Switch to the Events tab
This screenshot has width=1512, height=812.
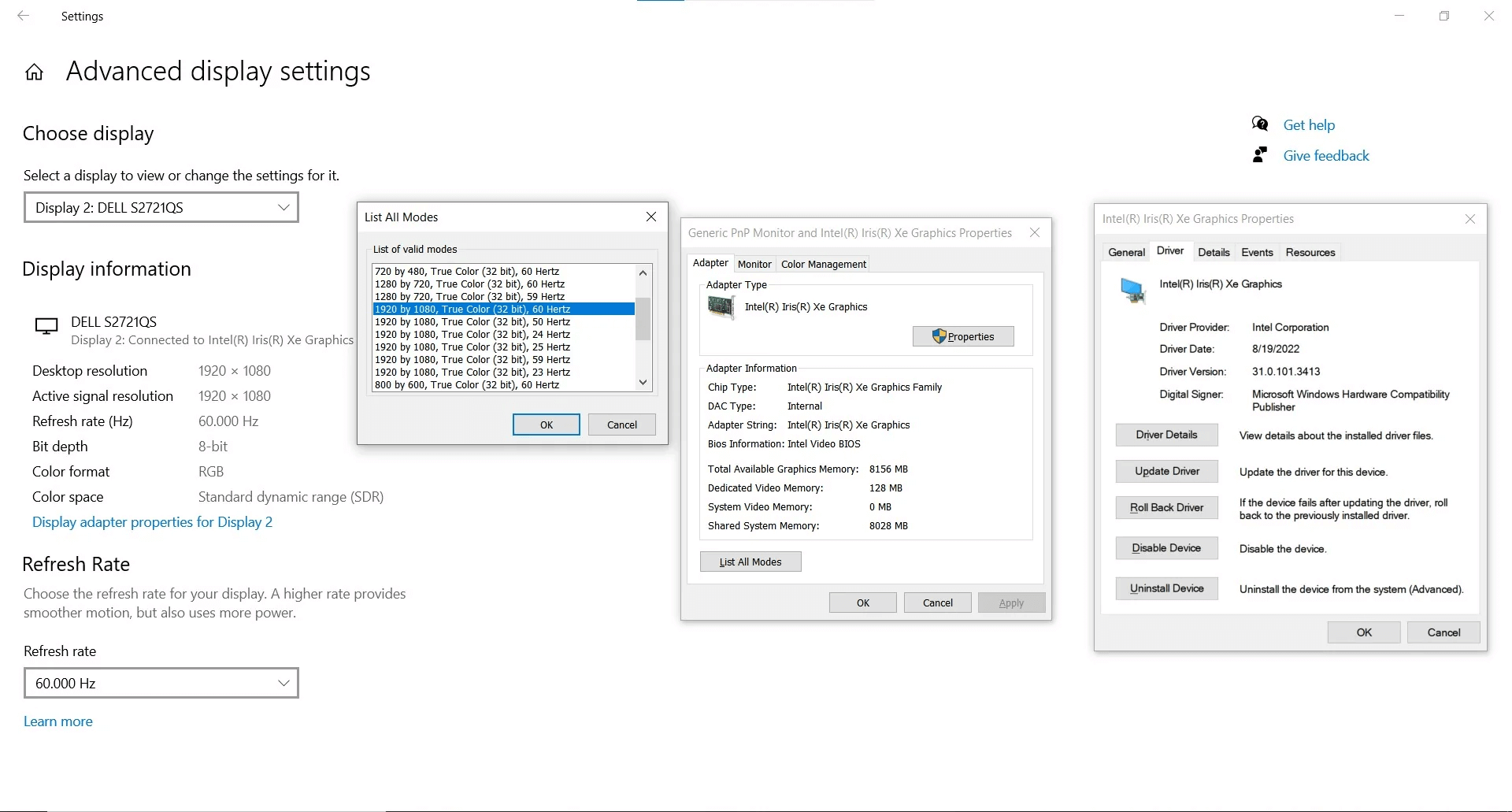click(x=1257, y=252)
